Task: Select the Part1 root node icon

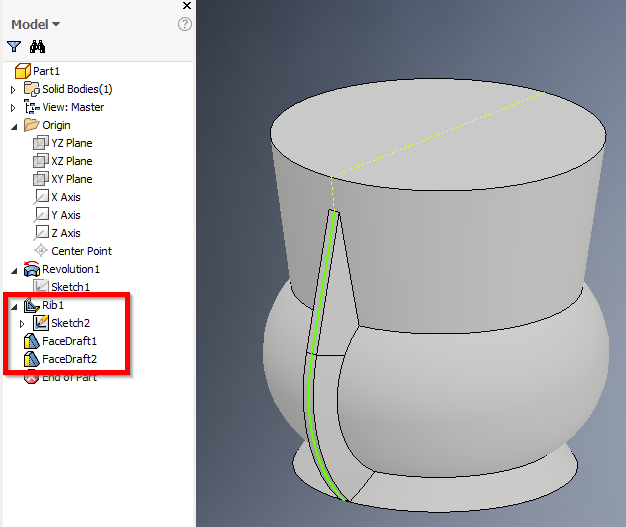Action: click(x=23, y=71)
